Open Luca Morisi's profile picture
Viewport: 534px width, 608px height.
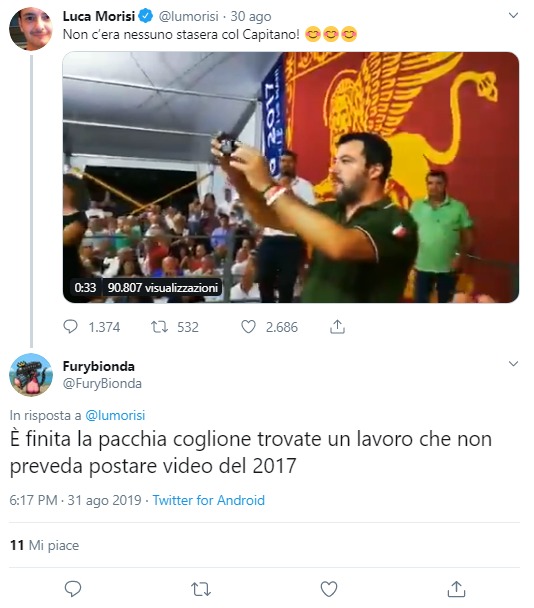point(31,29)
